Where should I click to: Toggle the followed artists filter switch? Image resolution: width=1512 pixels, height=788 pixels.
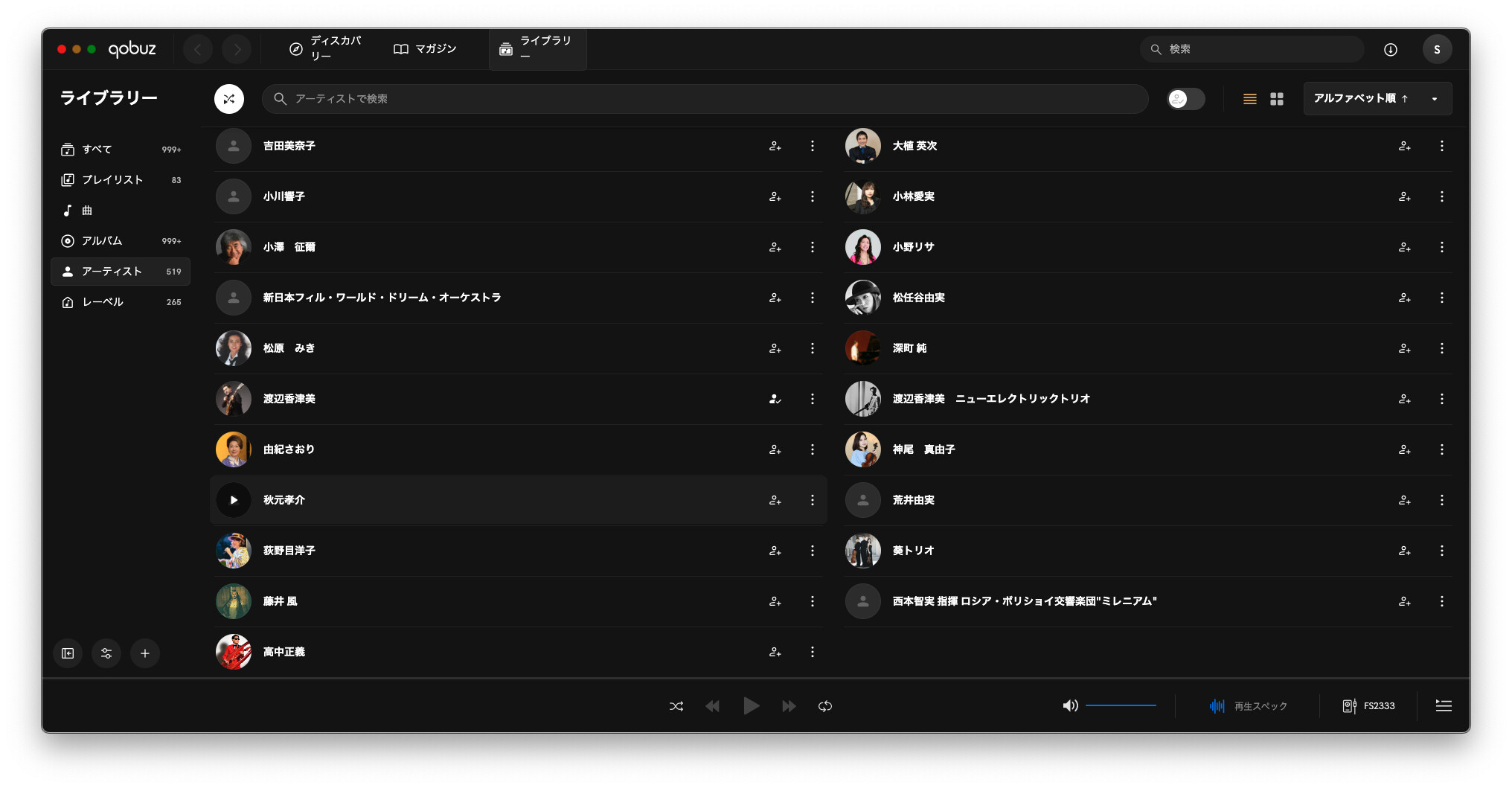pos(1186,99)
